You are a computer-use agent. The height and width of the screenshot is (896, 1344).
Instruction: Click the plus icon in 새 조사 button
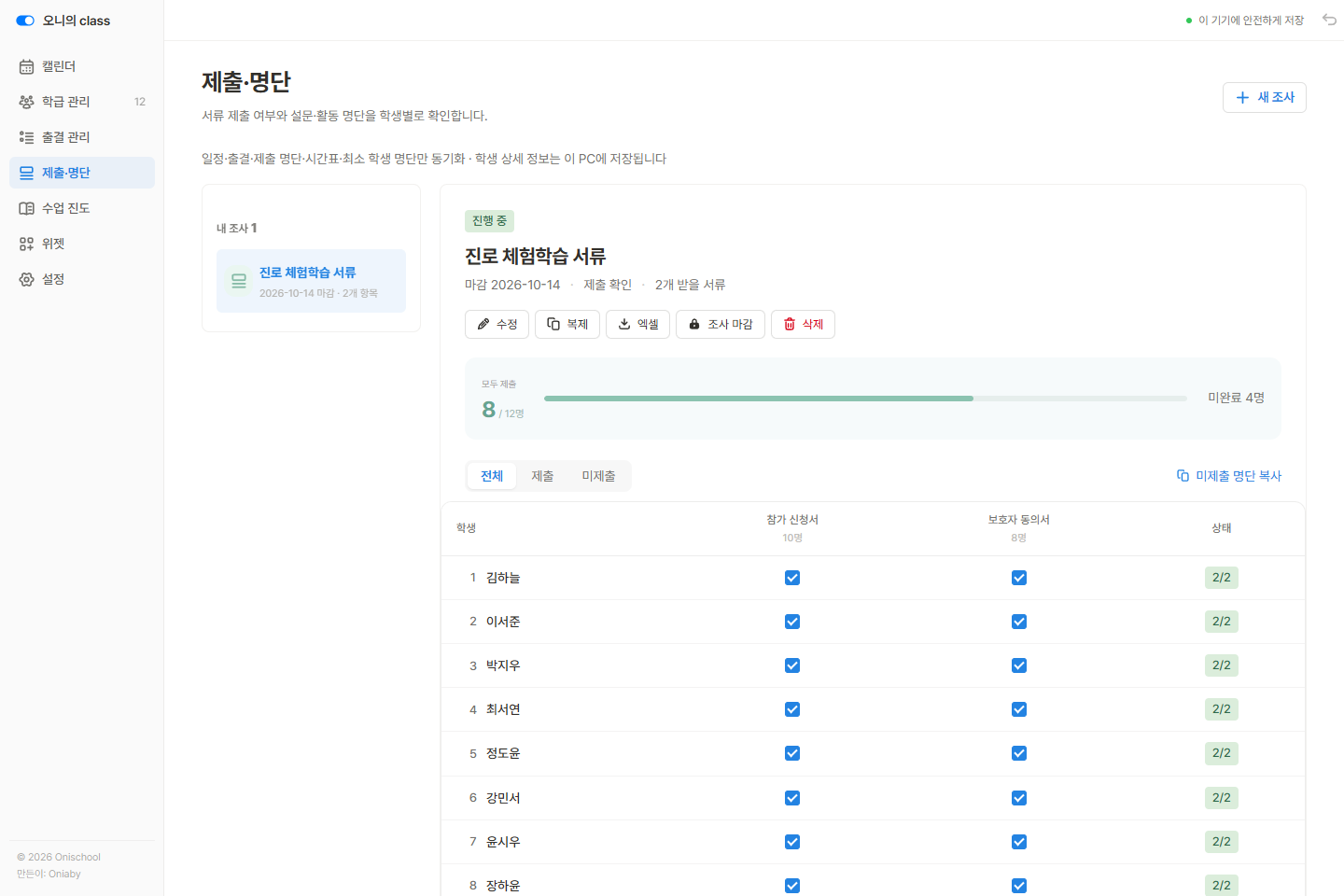click(x=1242, y=97)
